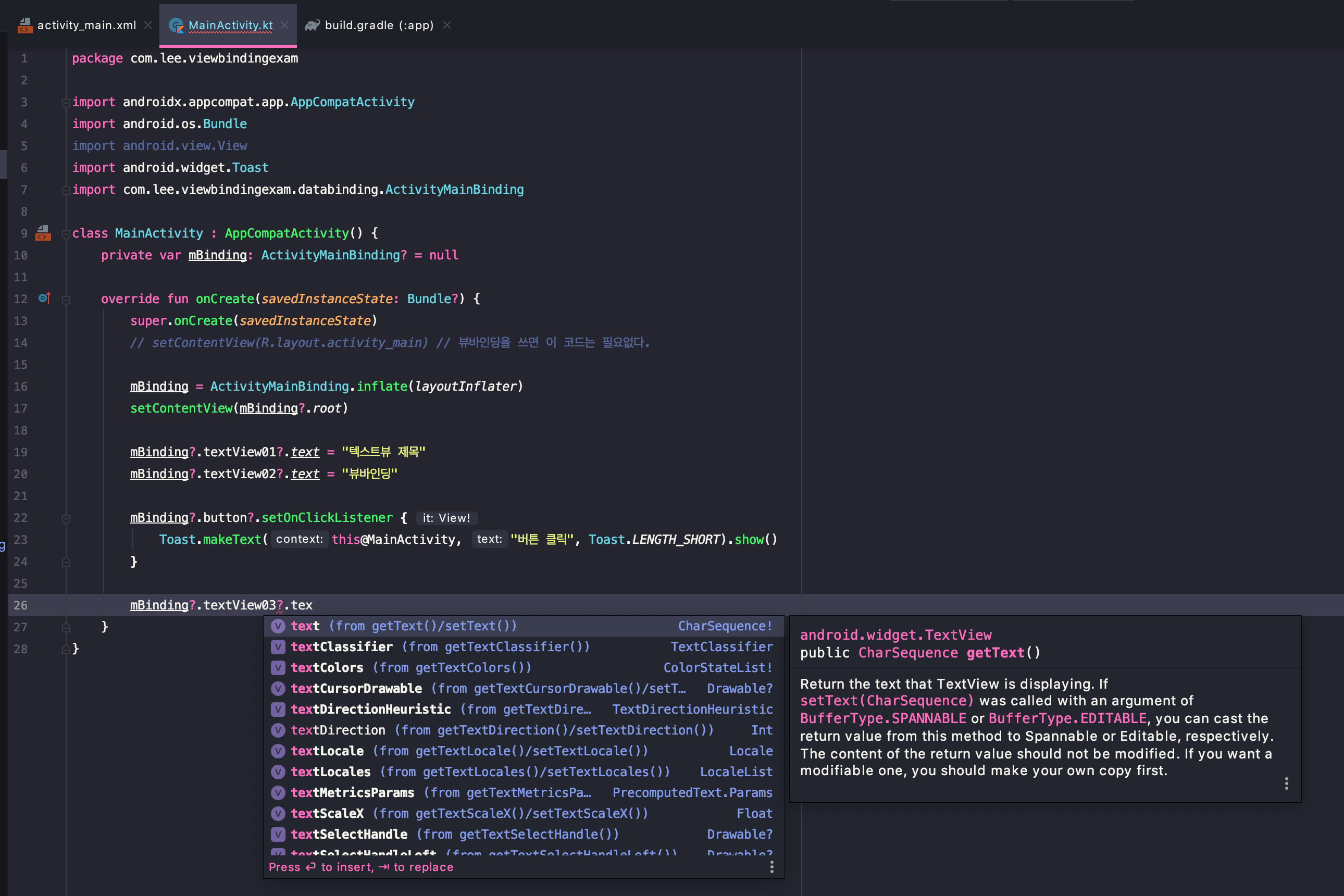Fold the onCreate function body
This screenshot has height=896, width=1344.
[66, 300]
